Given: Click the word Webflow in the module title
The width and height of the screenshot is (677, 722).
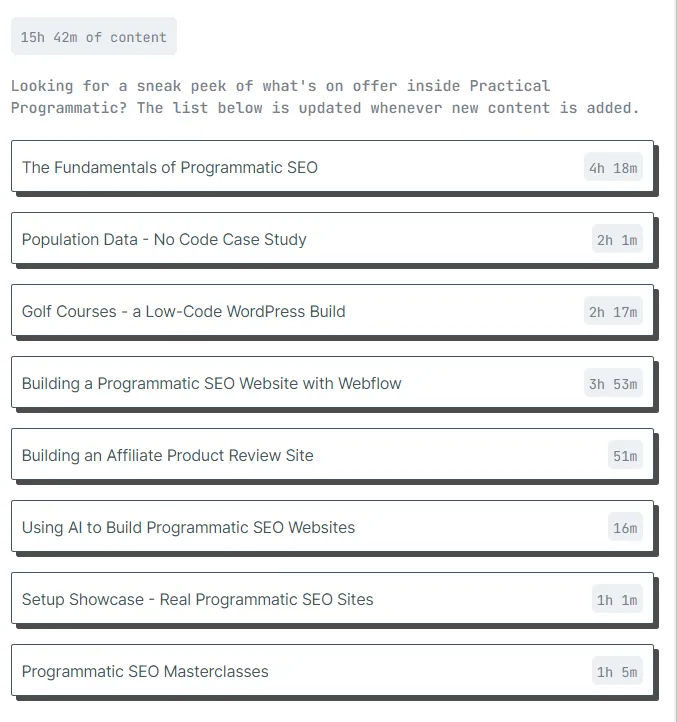Looking at the screenshot, I should coord(370,383).
